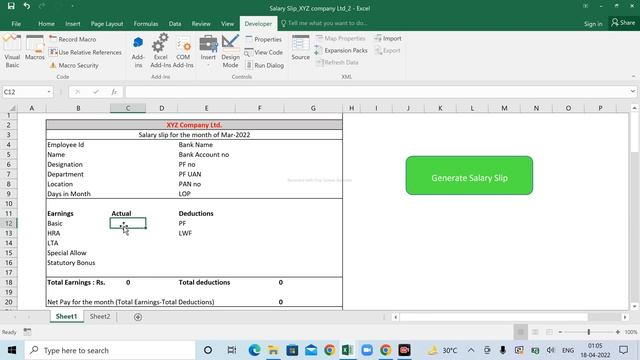Open File Explorer from taskbar

pyautogui.click(x=273, y=350)
